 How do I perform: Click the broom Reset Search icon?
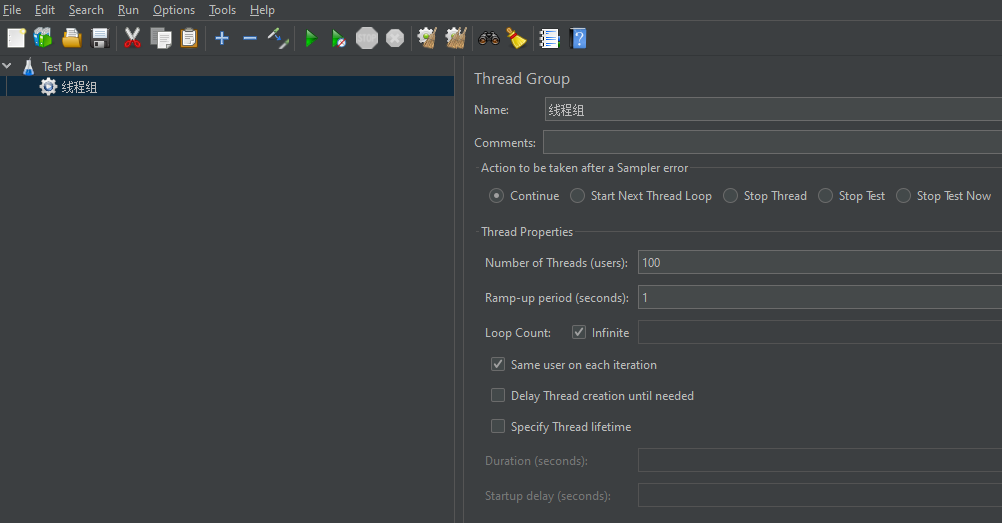[x=516, y=39]
